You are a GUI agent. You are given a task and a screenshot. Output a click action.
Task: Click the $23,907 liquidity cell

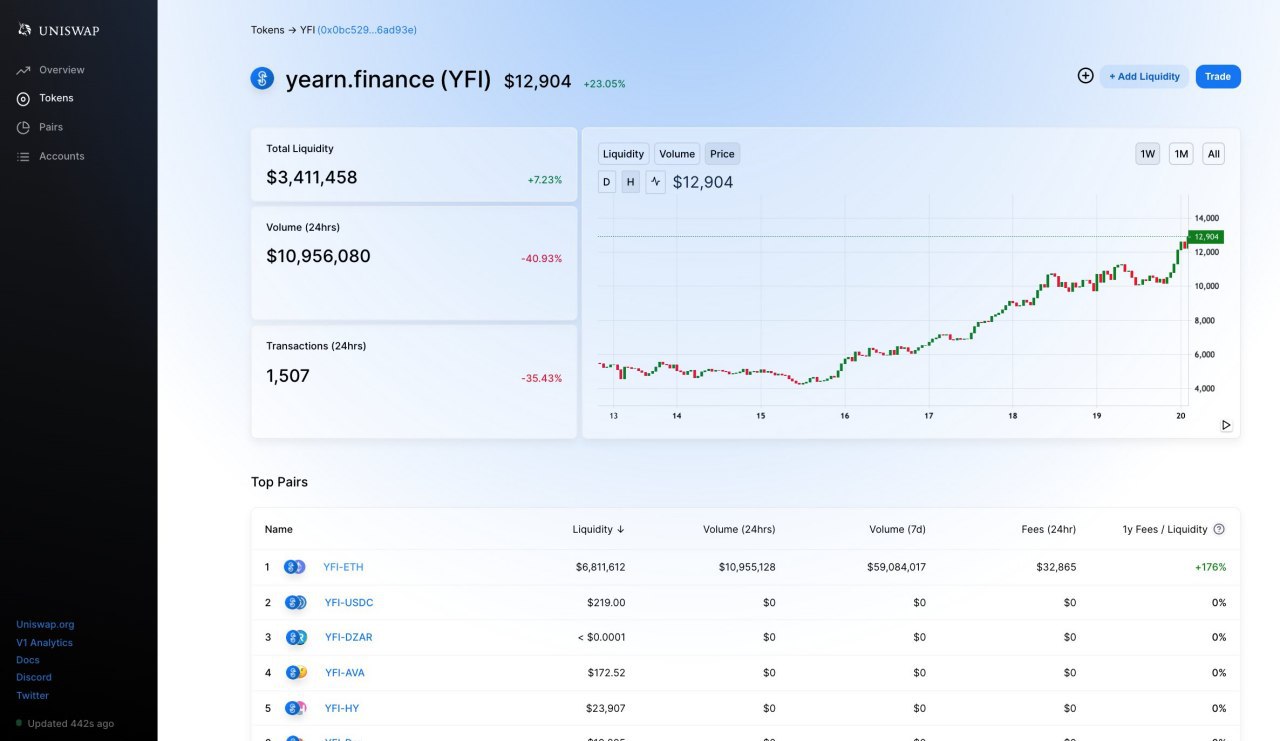[606, 708]
